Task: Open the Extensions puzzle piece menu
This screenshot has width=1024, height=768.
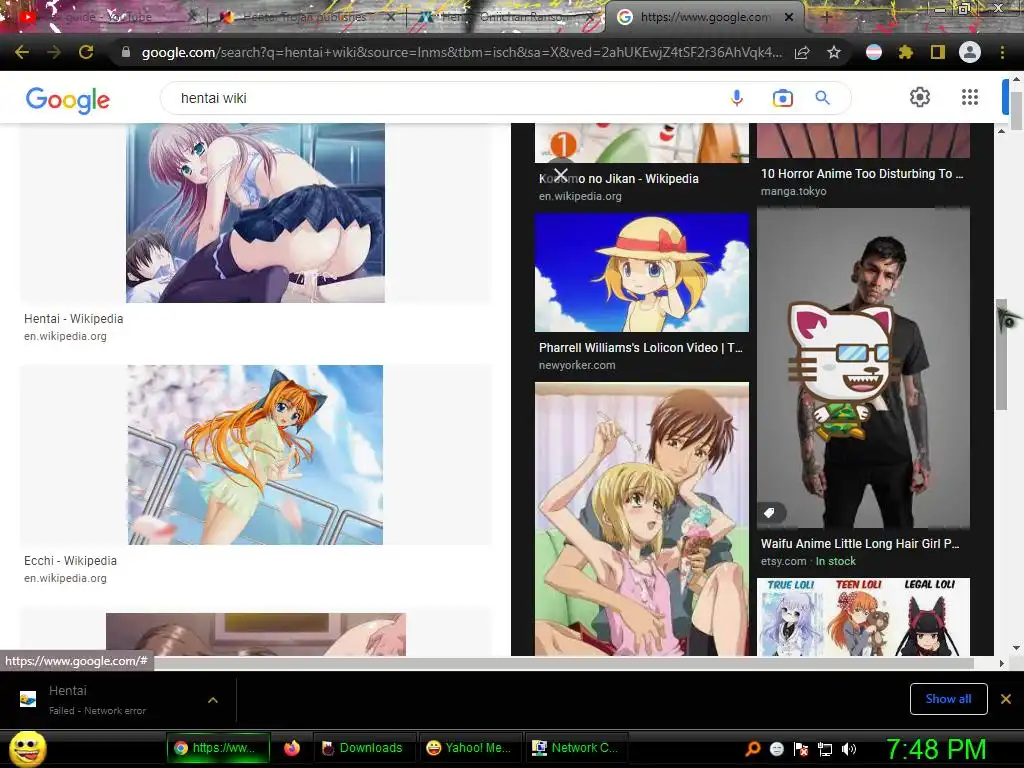Action: coord(906,52)
